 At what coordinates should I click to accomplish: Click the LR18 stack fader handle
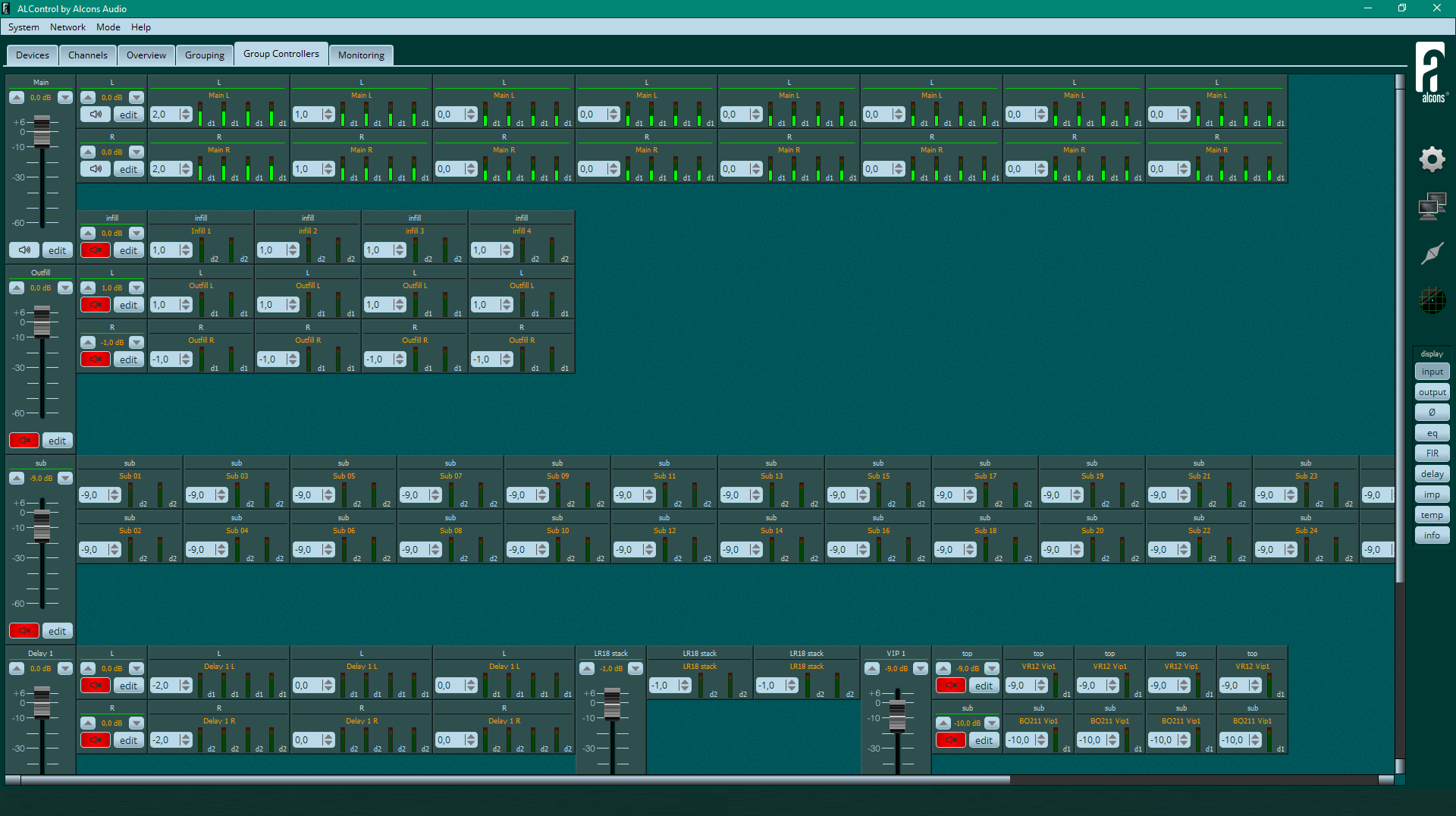click(x=612, y=703)
